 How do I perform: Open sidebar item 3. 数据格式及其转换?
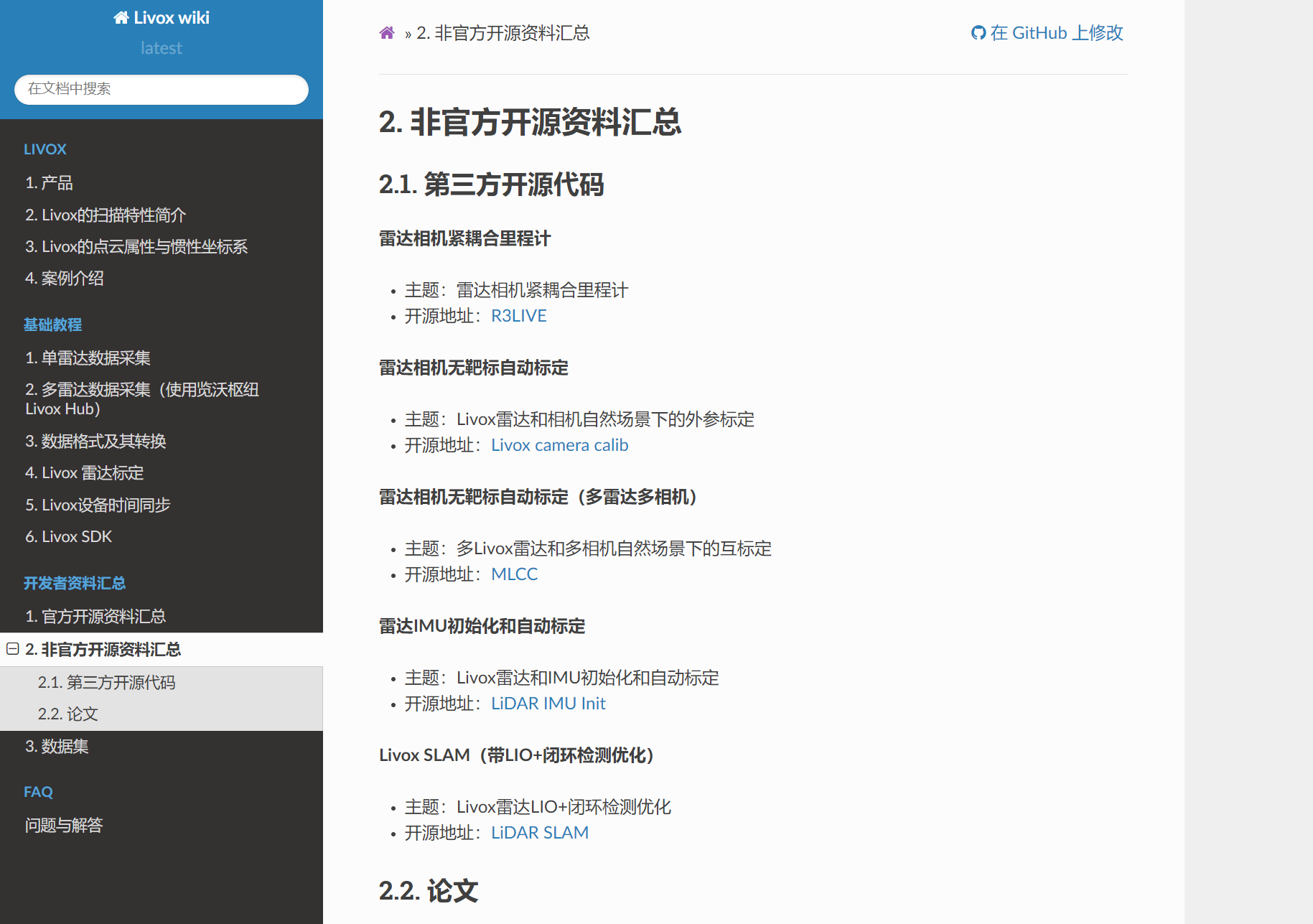162,441
